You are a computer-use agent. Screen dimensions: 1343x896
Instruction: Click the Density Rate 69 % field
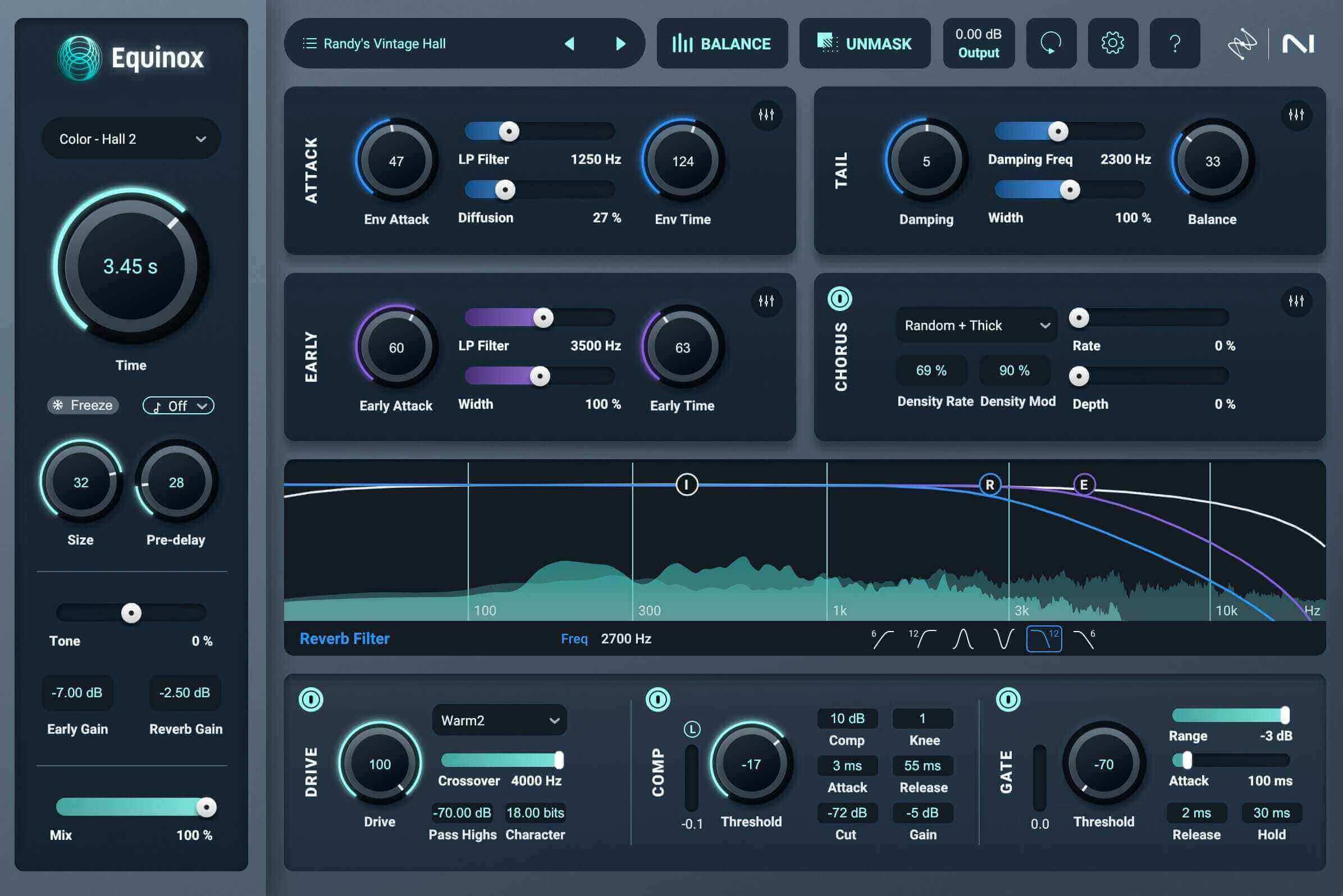931,371
